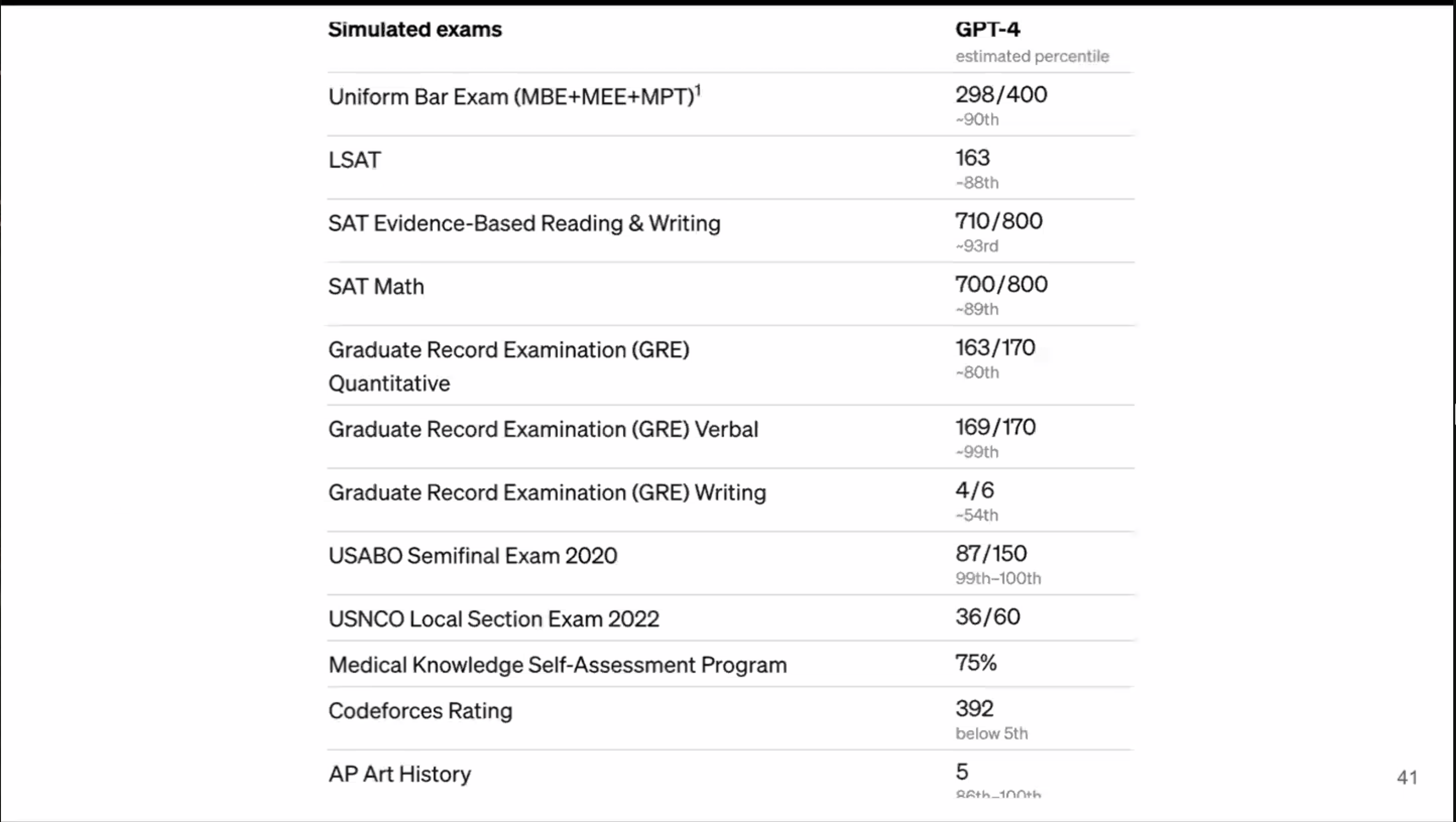Select the Uniform Bar Exam row label
The width and height of the screenshot is (1456, 822).
pyautogui.click(x=511, y=97)
